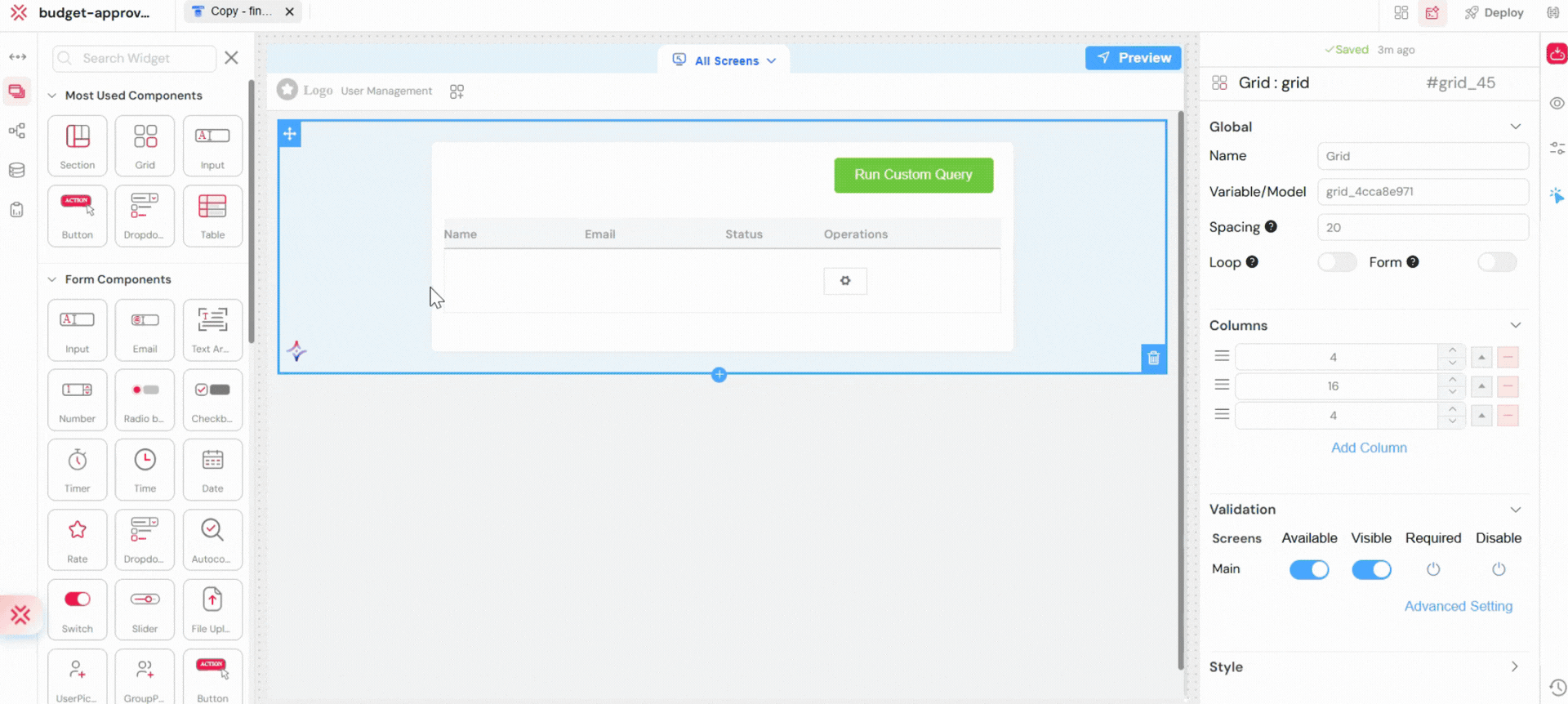1568x704 pixels.
Task: Collapse the Most Used Components section
Action: 52,96
